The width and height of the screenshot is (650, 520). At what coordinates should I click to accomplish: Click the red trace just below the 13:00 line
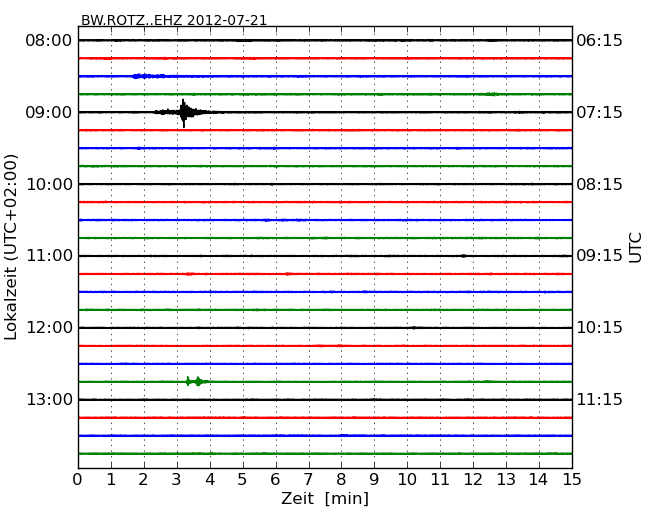(325, 418)
